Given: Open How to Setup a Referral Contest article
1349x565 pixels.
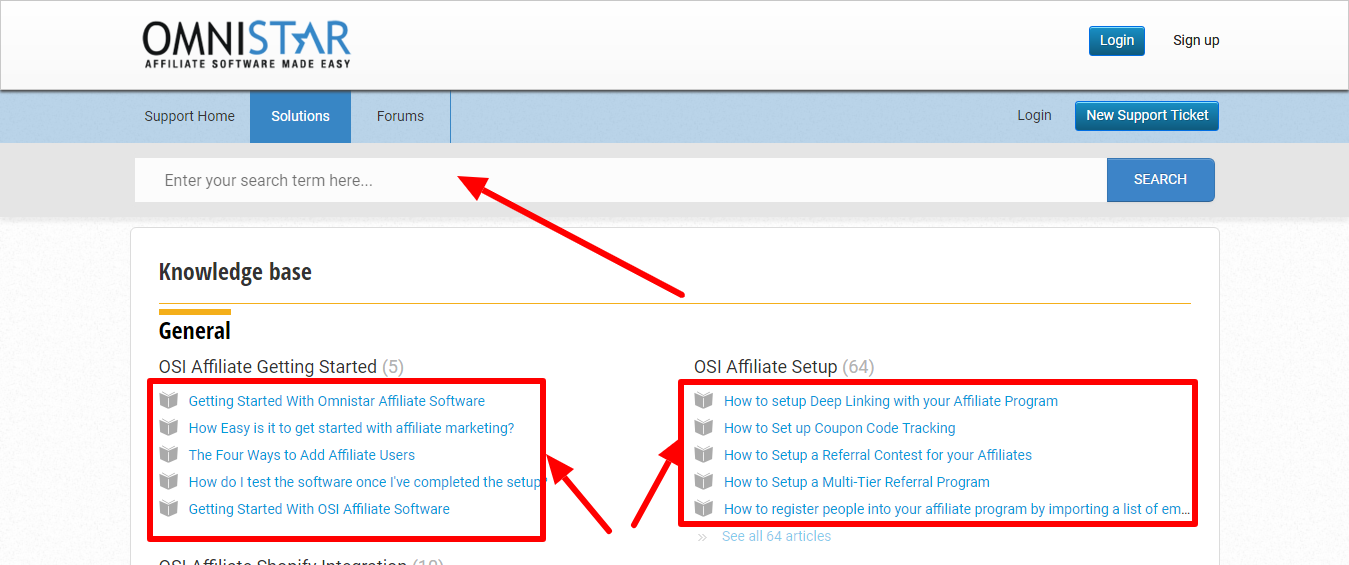Looking at the screenshot, I should (x=878, y=455).
